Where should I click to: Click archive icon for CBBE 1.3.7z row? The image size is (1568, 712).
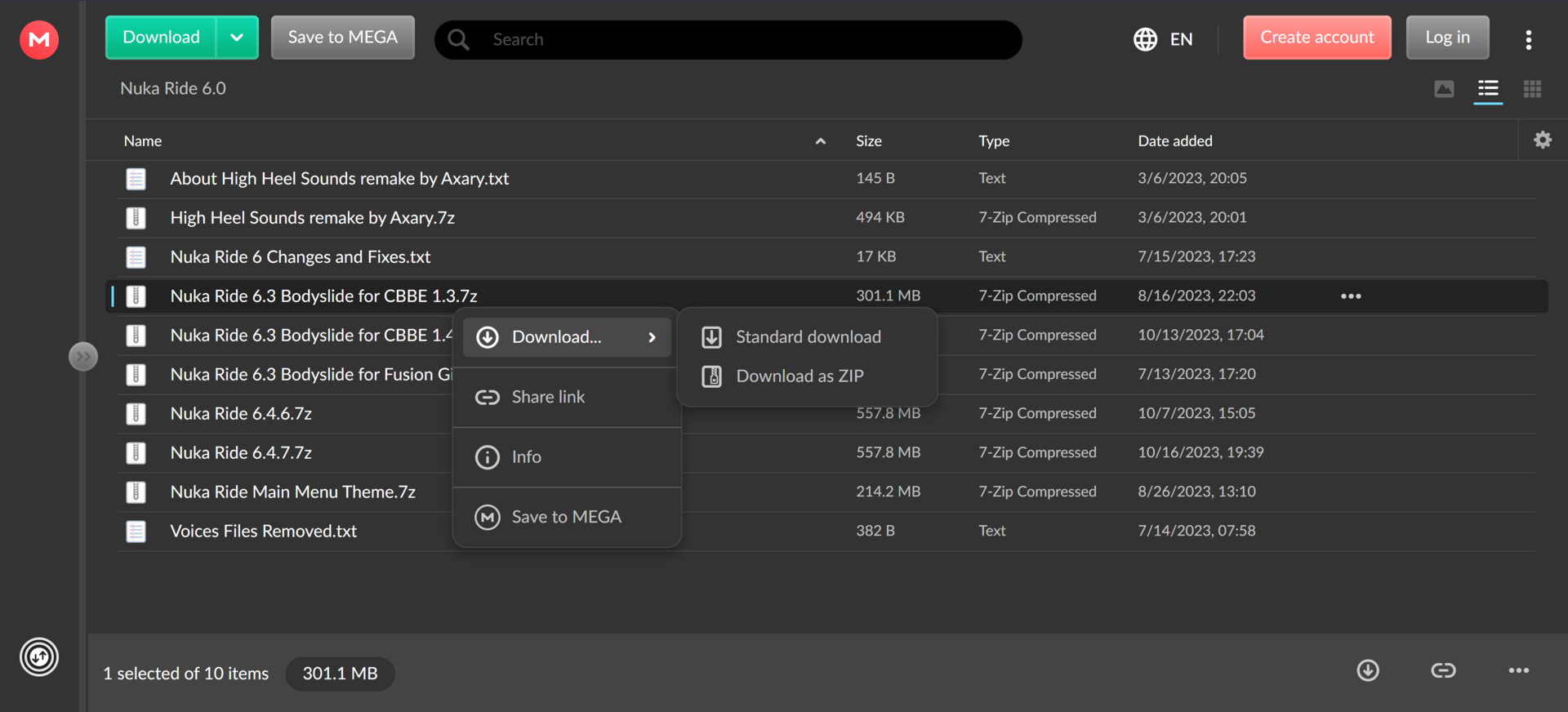[x=136, y=296]
